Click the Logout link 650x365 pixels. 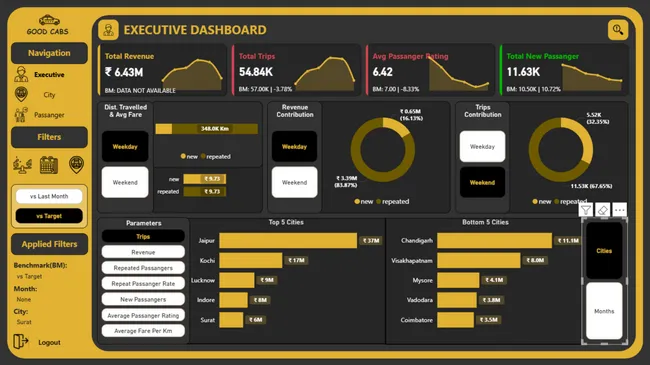click(49, 343)
